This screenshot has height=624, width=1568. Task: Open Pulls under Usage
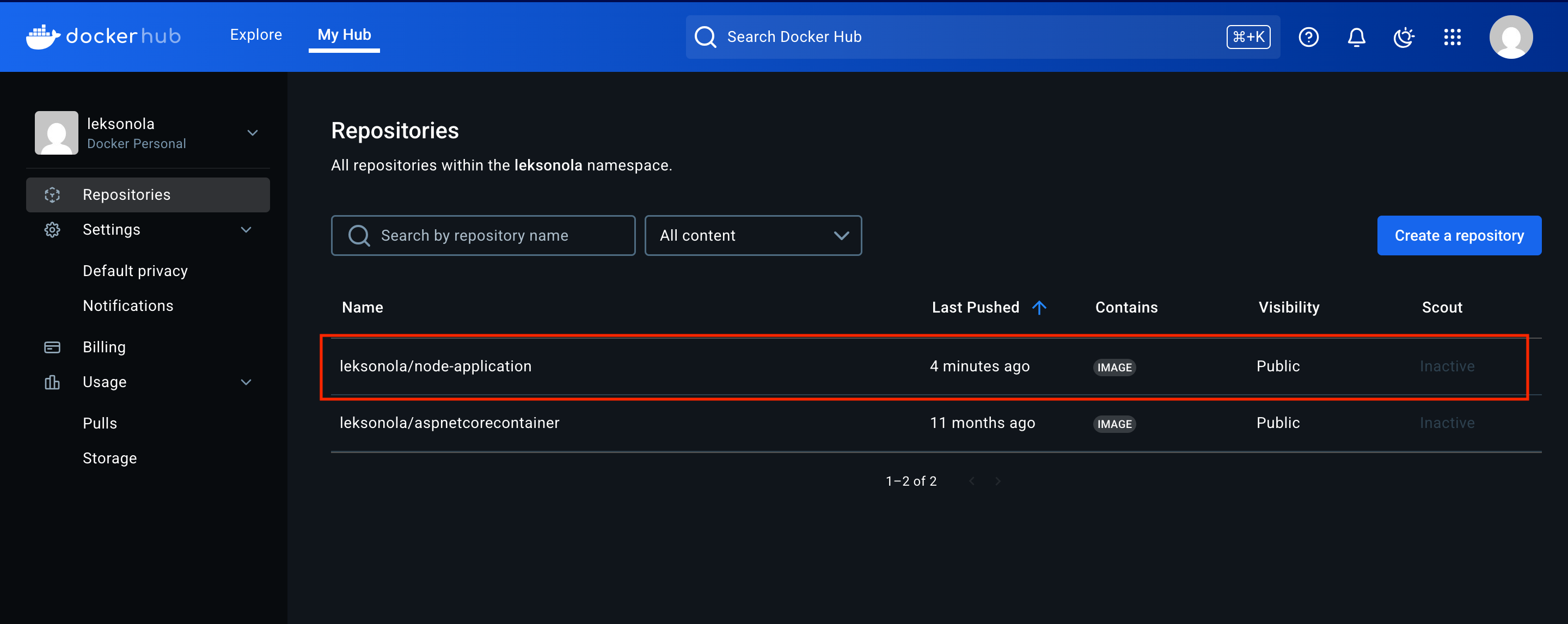[100, 423]
